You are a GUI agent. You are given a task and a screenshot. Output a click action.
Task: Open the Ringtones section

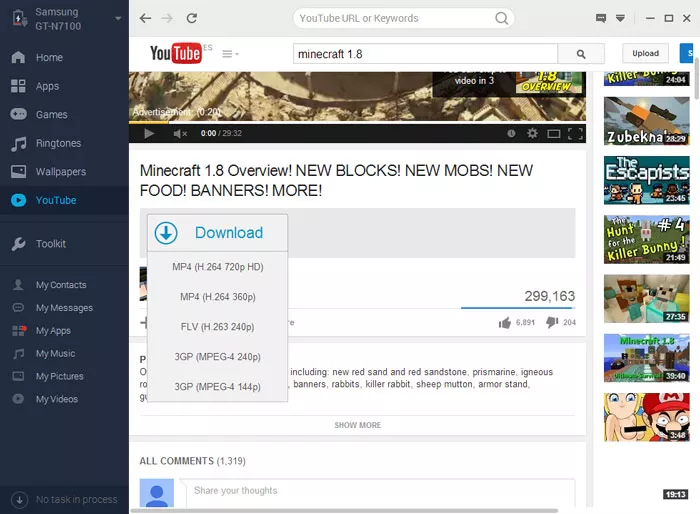pos(58,143)
